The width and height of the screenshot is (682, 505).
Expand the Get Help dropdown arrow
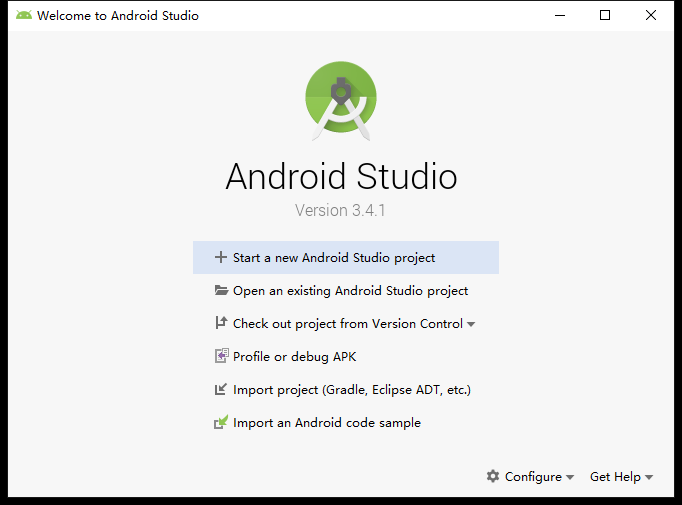click(x=649, y=478)
